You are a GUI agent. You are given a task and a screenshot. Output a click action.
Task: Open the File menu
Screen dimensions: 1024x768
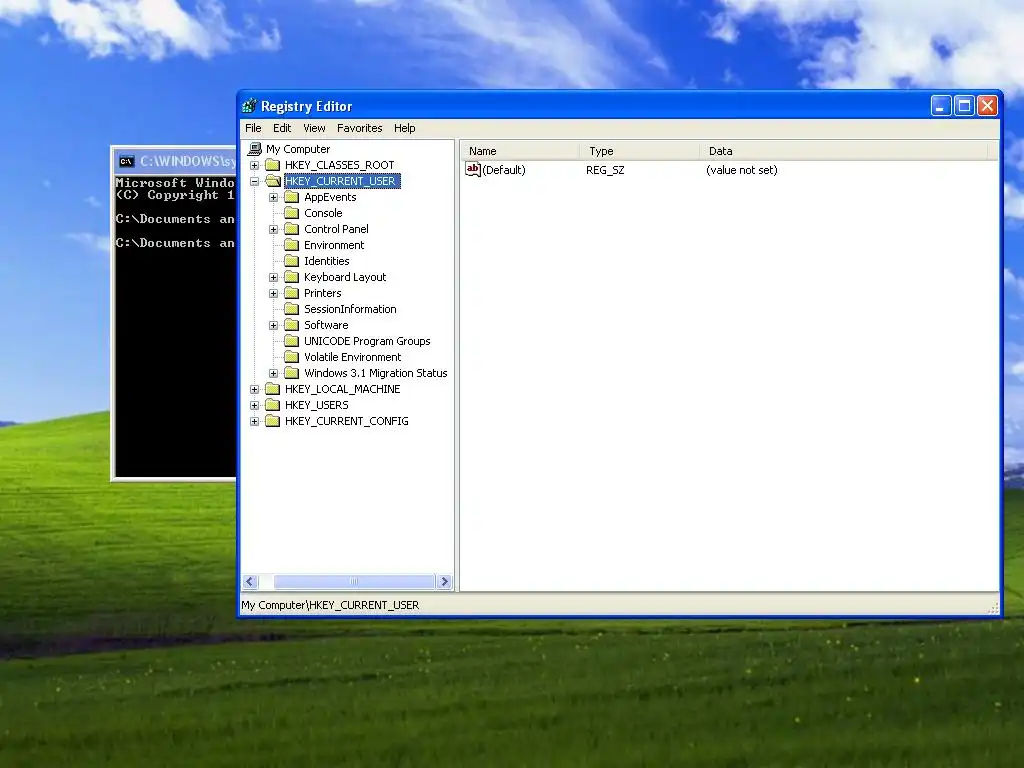pos(253,128)
